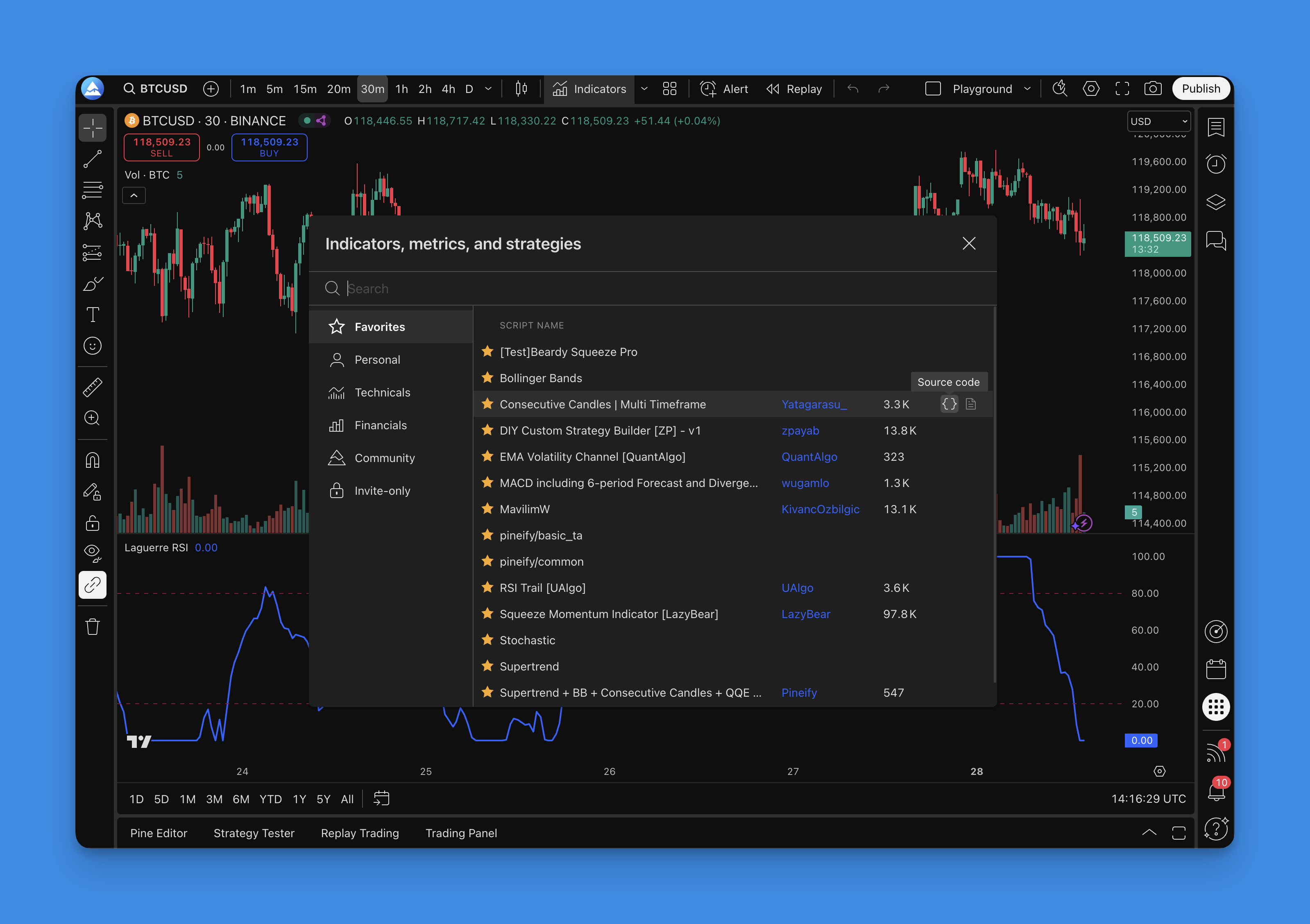The height and width of the screenshot is (924, 1310).
Task: Expand the bottom panel chevron
Action: coord(1149,833)
